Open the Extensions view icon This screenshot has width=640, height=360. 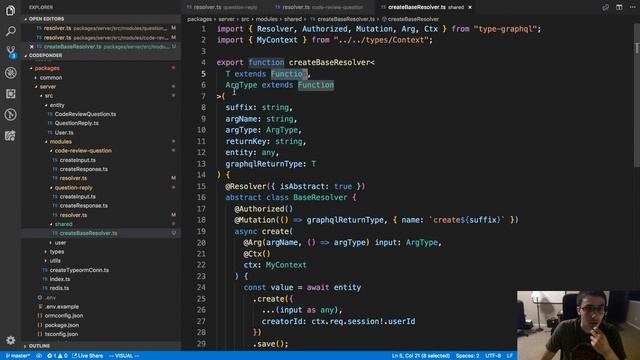[x=11, y=93]
